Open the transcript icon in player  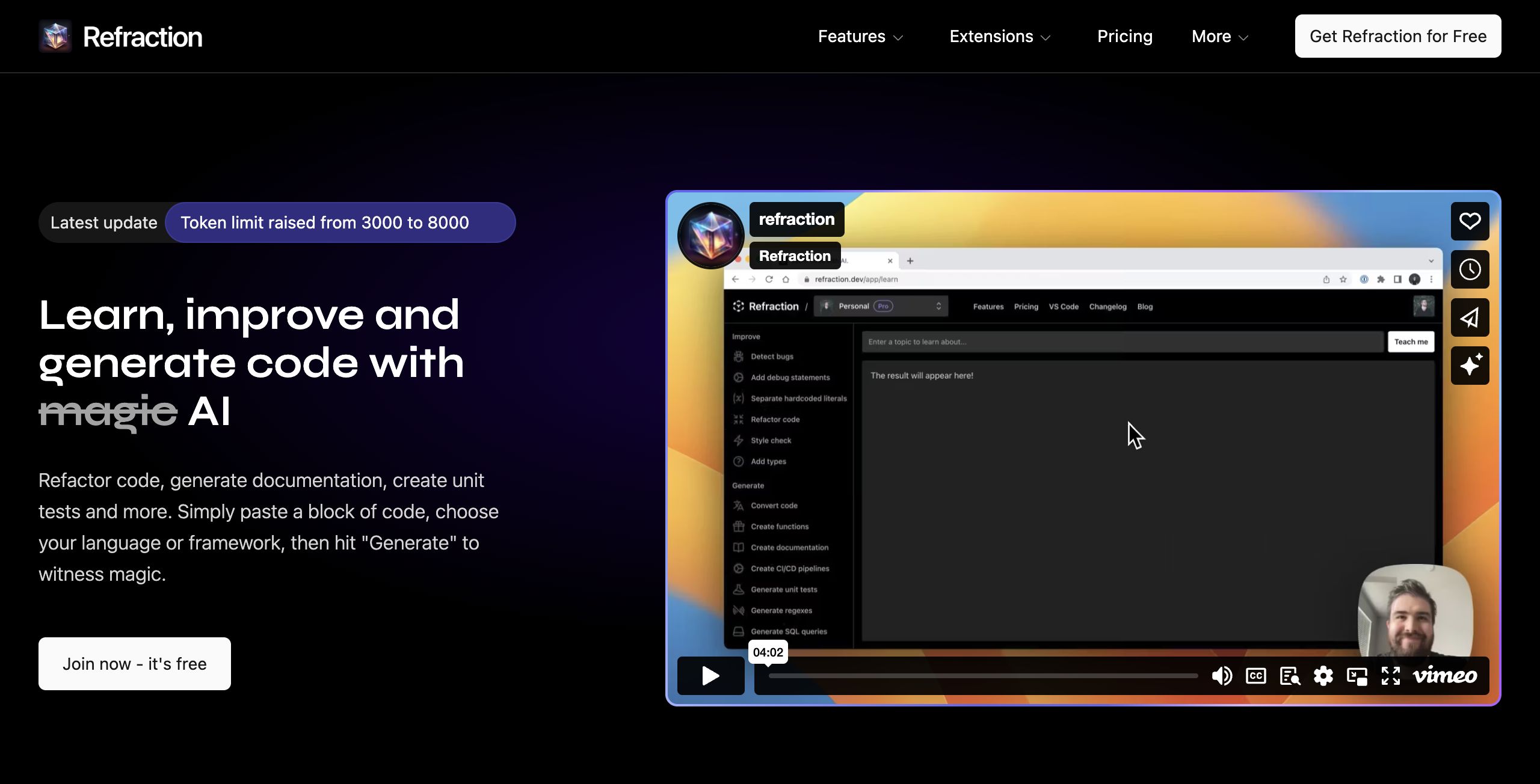pos(1289,676)
